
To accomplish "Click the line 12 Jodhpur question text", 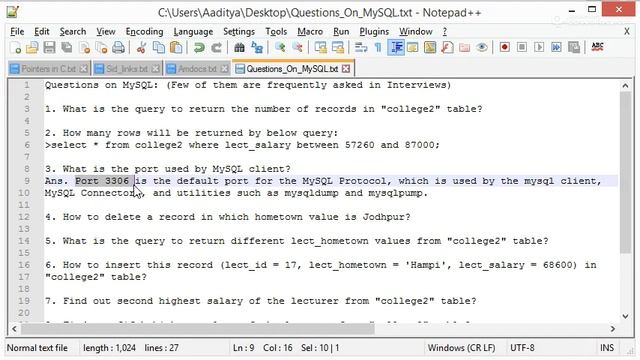I will pyautogui.click(x=227, y=217).
